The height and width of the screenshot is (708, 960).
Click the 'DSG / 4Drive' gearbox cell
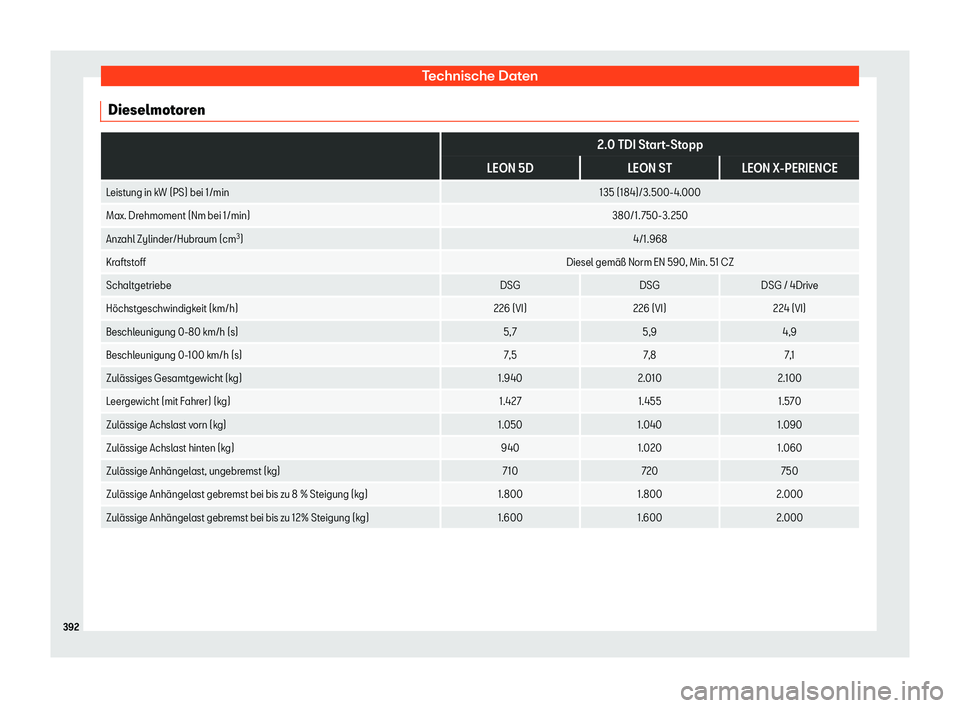[789, 285]
